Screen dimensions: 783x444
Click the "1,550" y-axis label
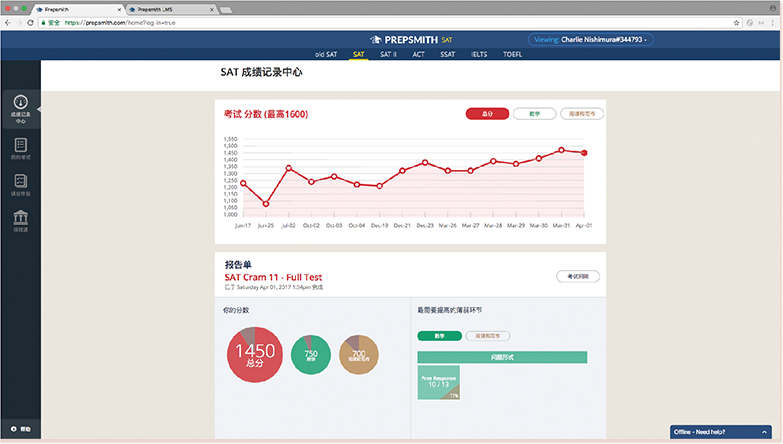click(230, 139)
